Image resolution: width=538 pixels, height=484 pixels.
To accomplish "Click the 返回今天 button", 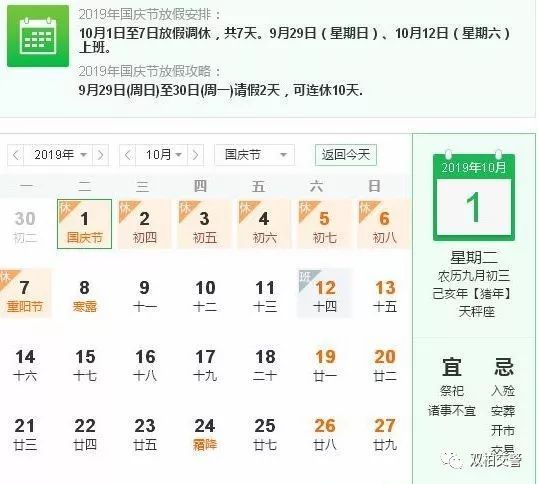I will (346, 155).
